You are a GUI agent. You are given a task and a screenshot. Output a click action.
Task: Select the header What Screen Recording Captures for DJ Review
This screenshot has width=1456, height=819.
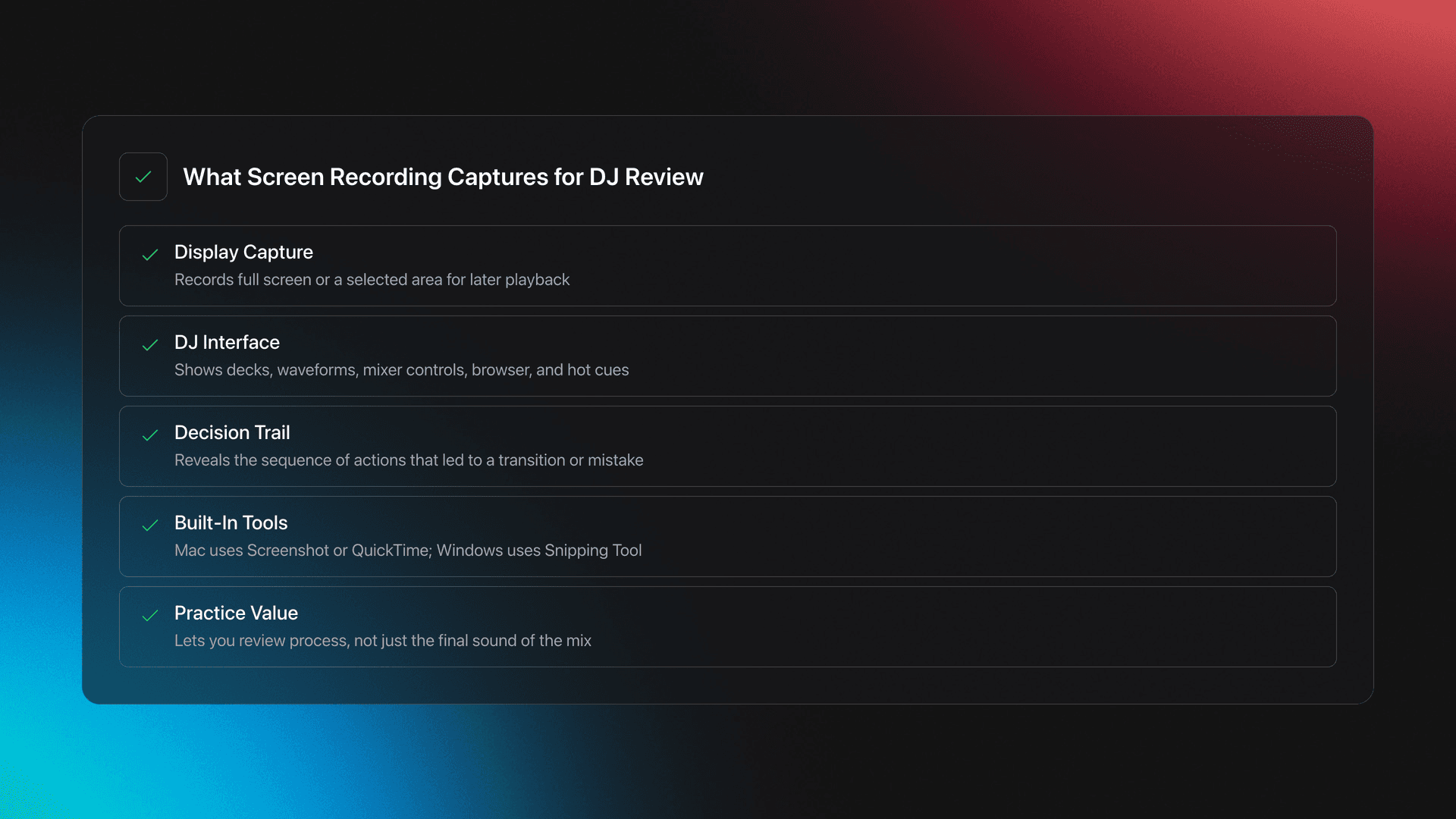(x=443, y=177)
